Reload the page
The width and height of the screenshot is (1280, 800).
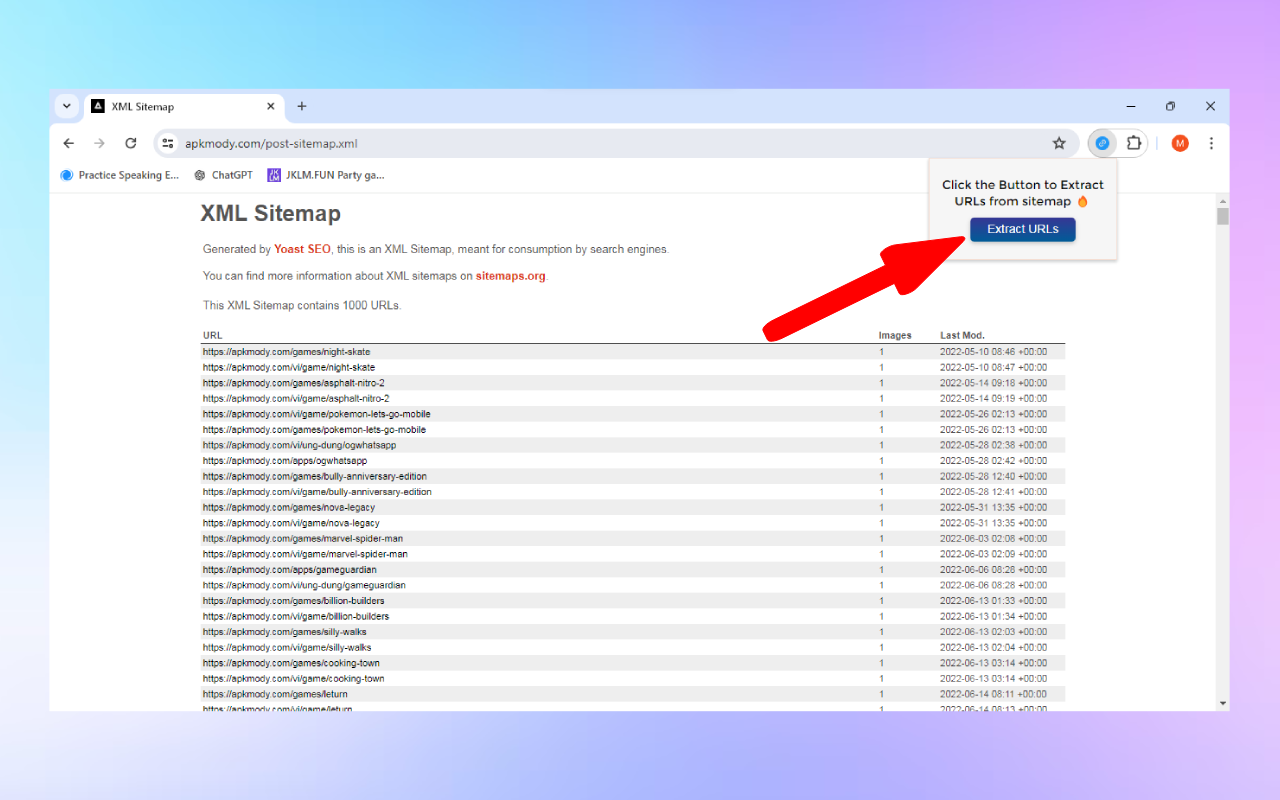point(130,143)
